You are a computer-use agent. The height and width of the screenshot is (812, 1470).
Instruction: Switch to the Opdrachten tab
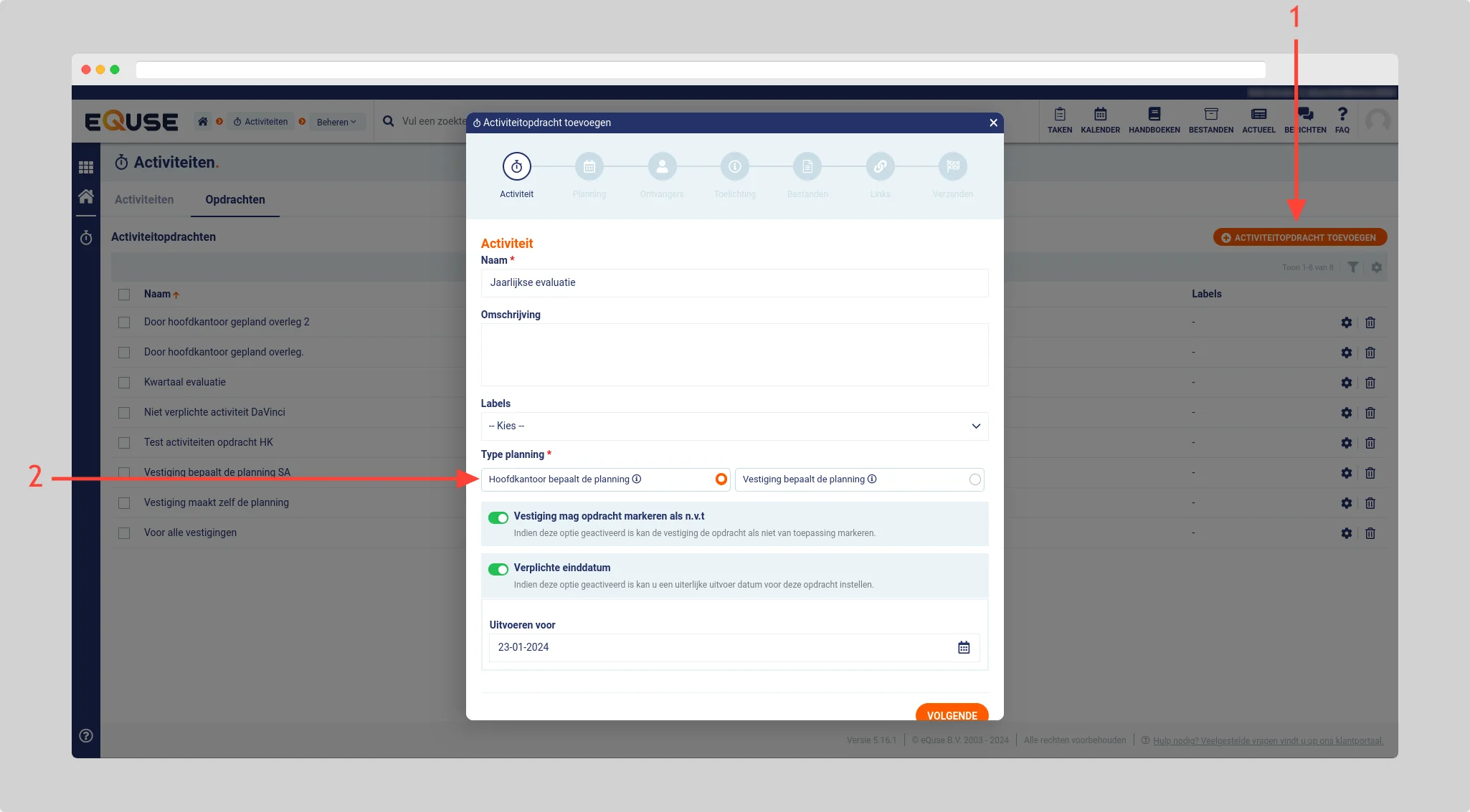[x=235, y=199]
